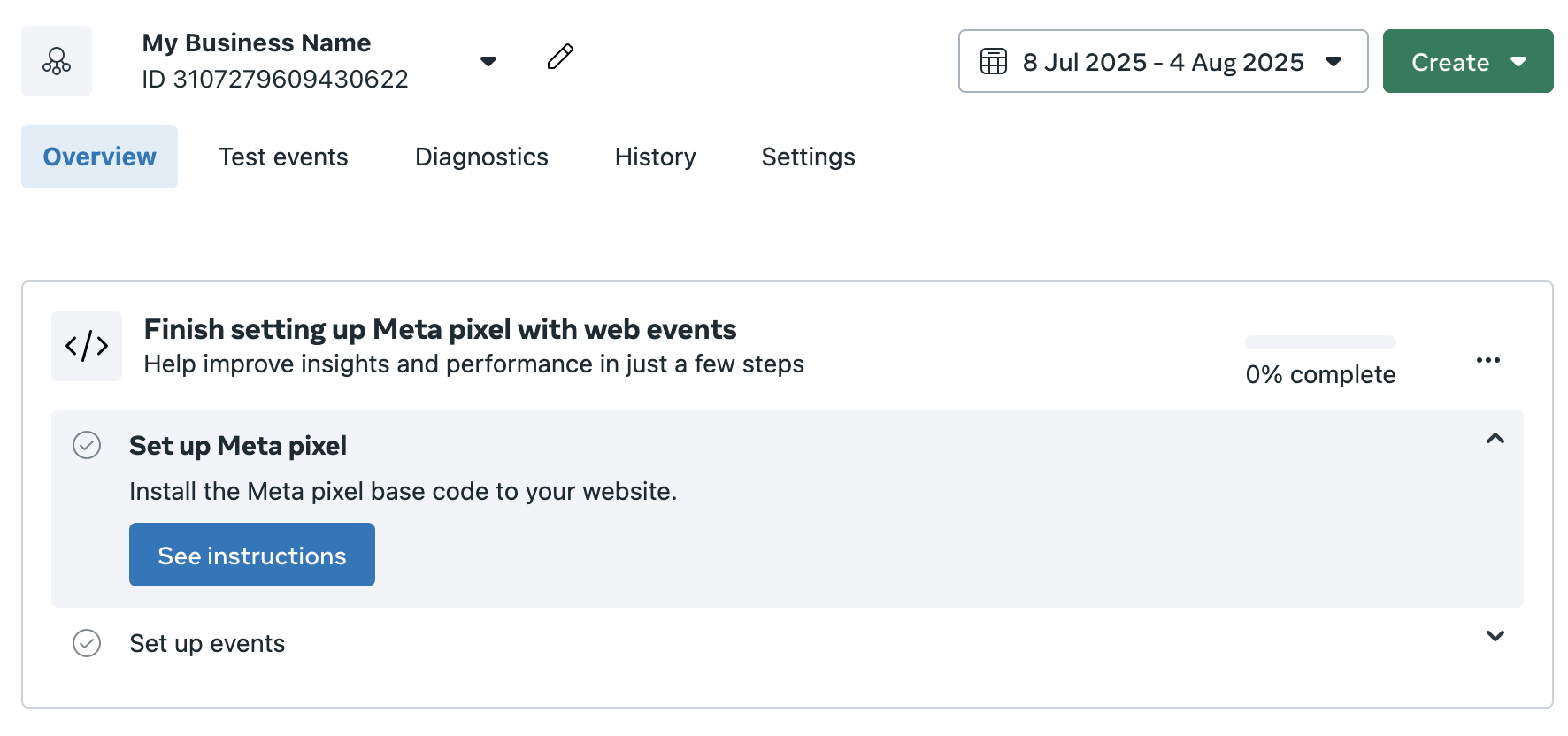Switch to the Overview tab
This screenshot has width=1568, height=736.
click(x=99, y=157)
